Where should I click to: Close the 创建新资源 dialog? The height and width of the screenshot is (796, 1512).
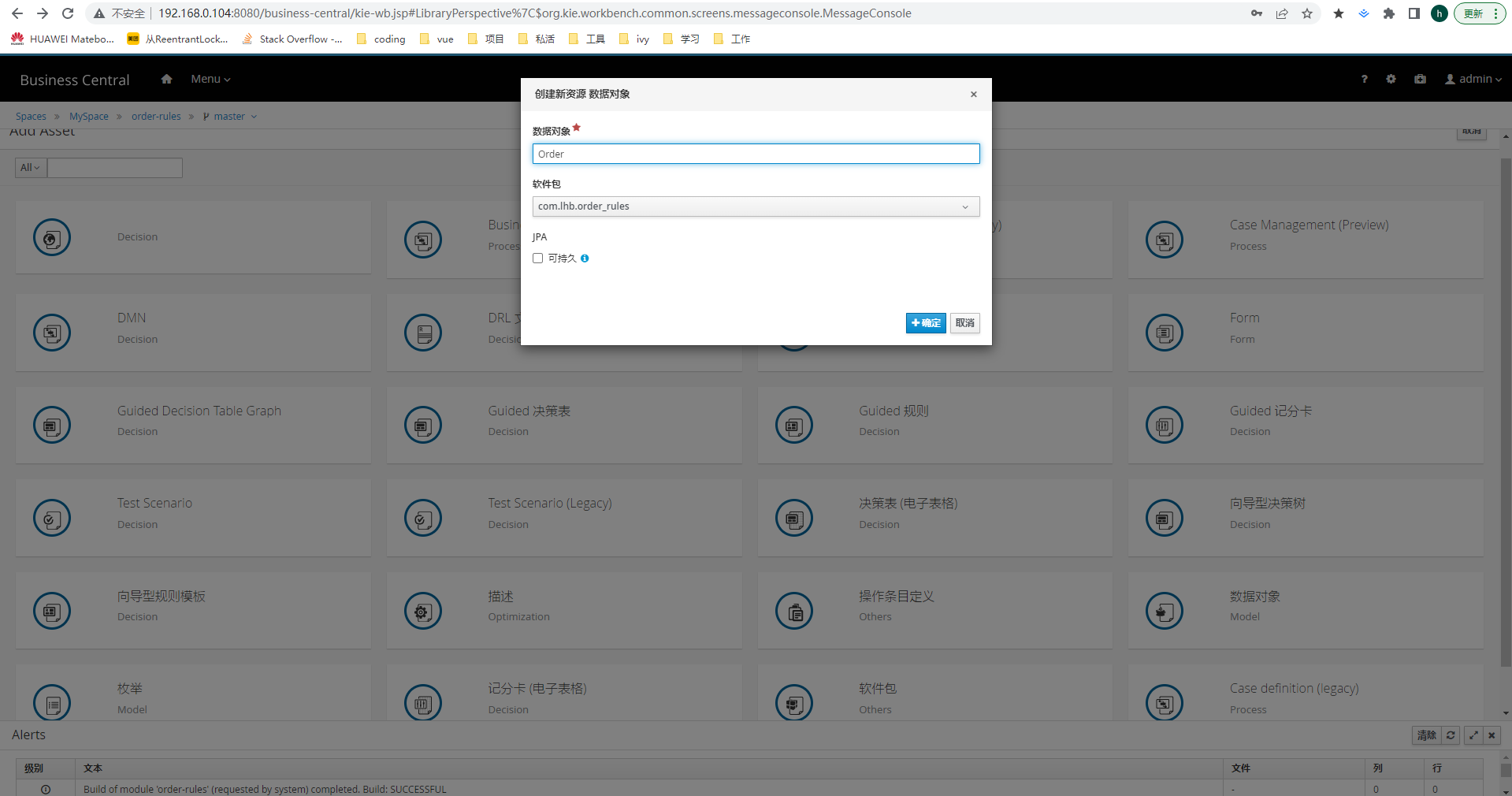coord(974,95)
